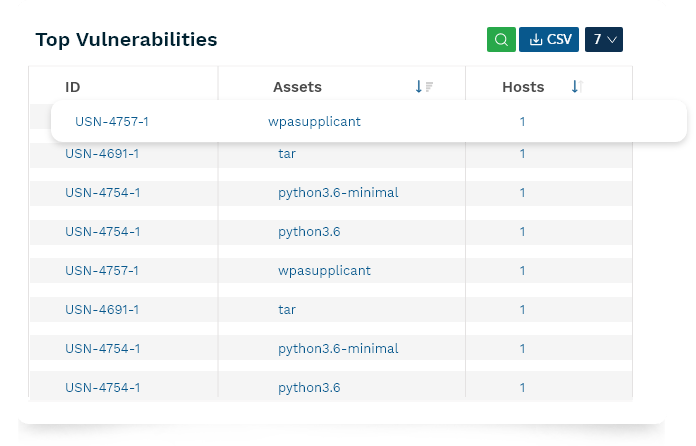Open the last python3.6 asset link
The width and height of the screenshot is (696, 446).
pyautogui.click(x=309, y=387)
